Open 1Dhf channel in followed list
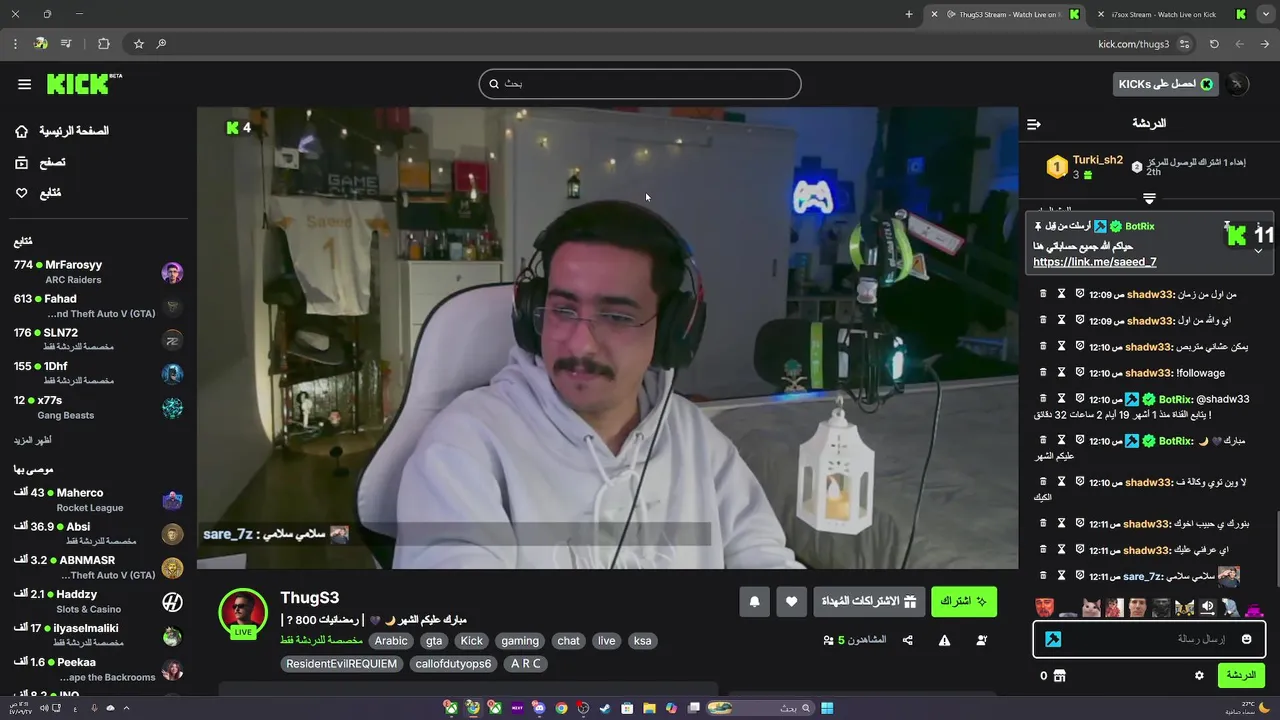Screen dimensions: 1280x720 click(97, 374)
